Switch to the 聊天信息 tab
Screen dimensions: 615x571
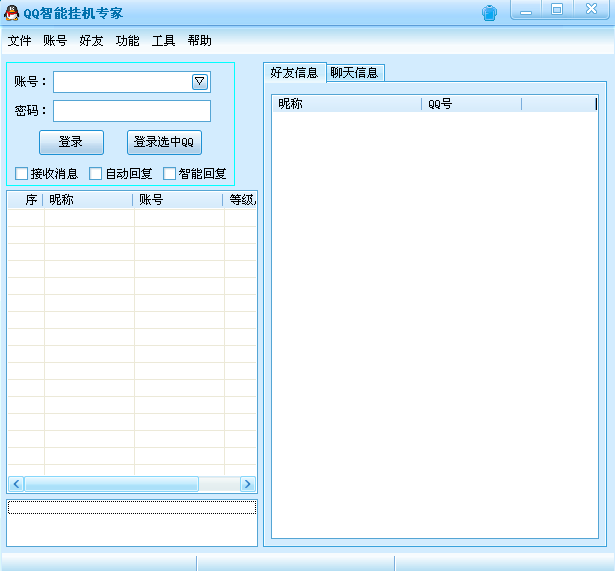(x=355, y=73)
